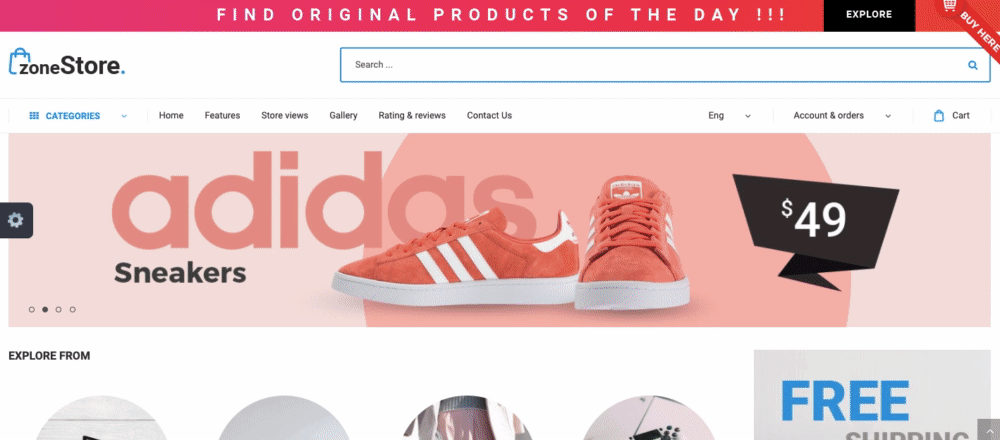The height and width of the screenshot is (440, 1000).
Task: Select the fourth slider dot
Action: [x=73, y=309]
